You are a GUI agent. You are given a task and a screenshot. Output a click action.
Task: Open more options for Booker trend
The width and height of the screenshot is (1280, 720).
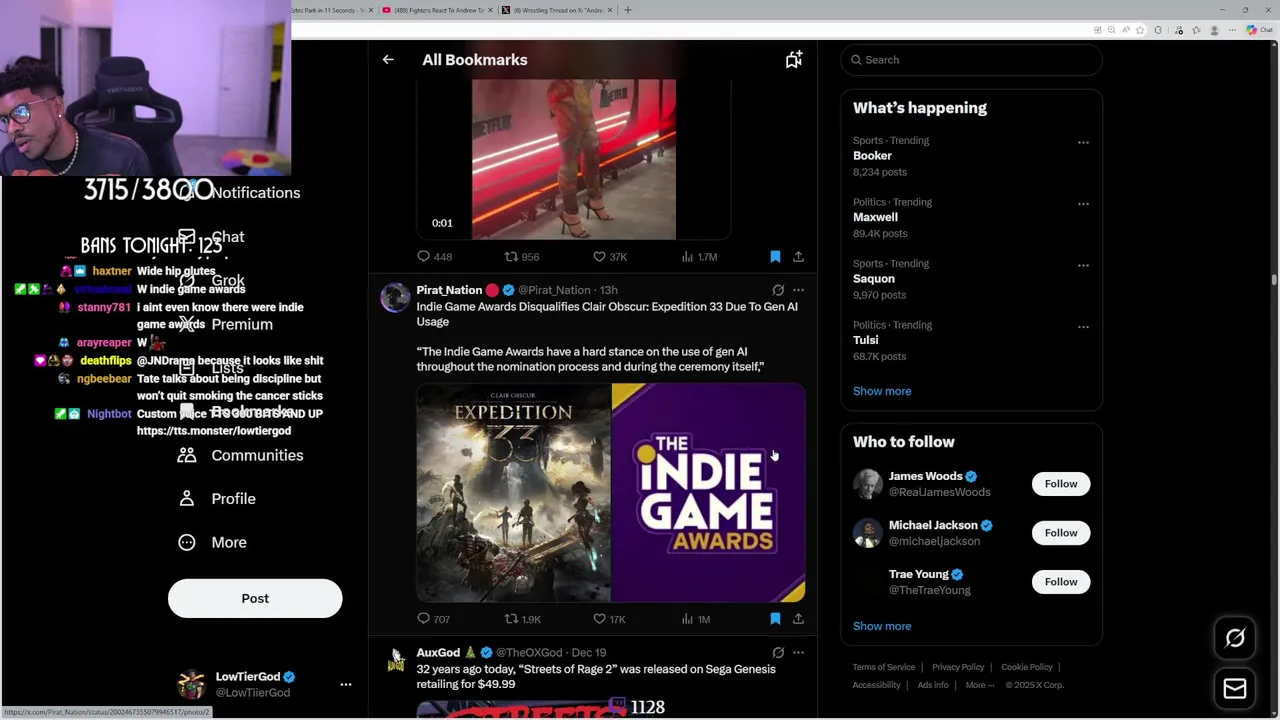(1083, 143)
